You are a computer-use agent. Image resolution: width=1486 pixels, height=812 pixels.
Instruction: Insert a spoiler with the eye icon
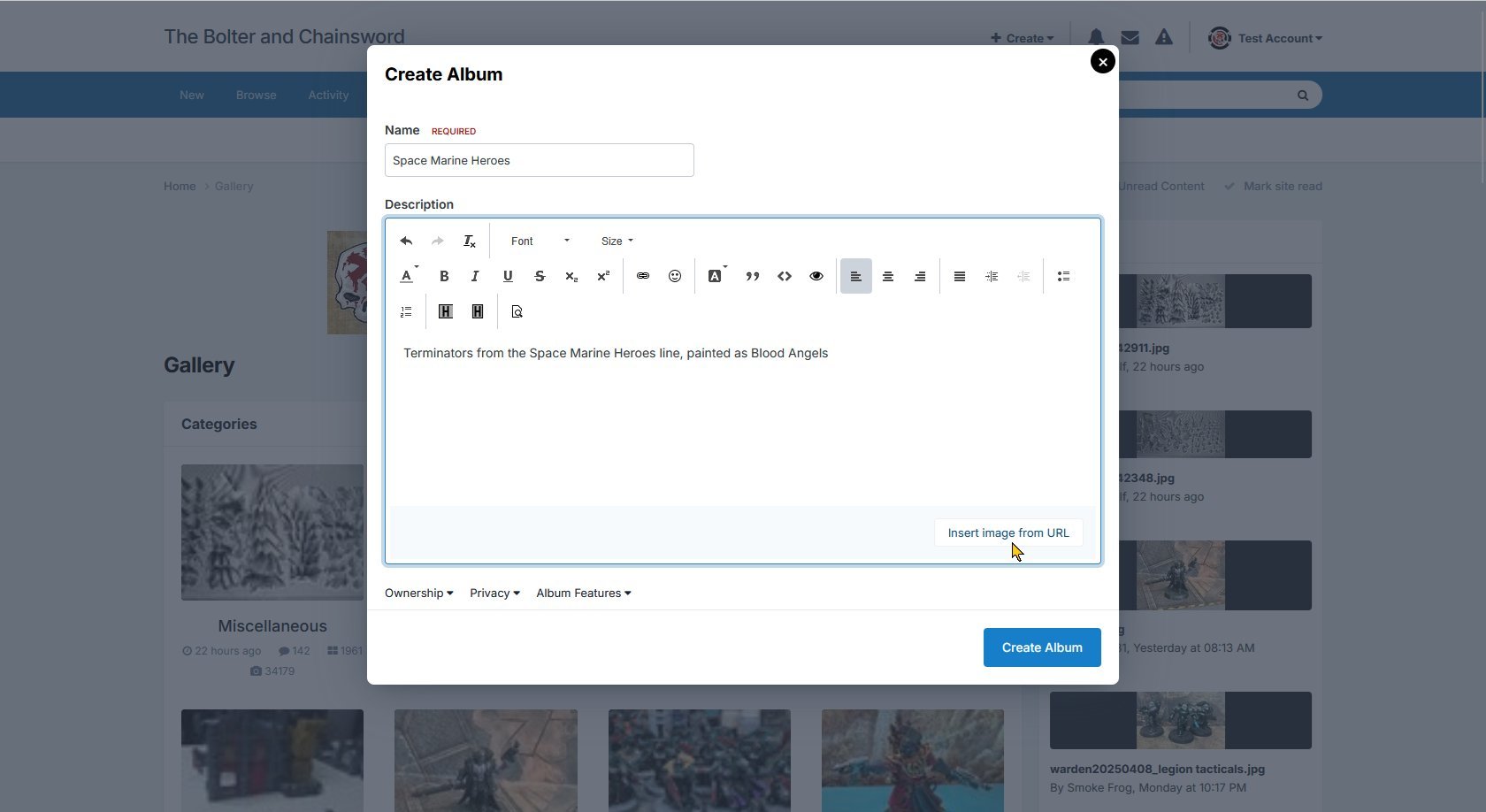[816, 276]
